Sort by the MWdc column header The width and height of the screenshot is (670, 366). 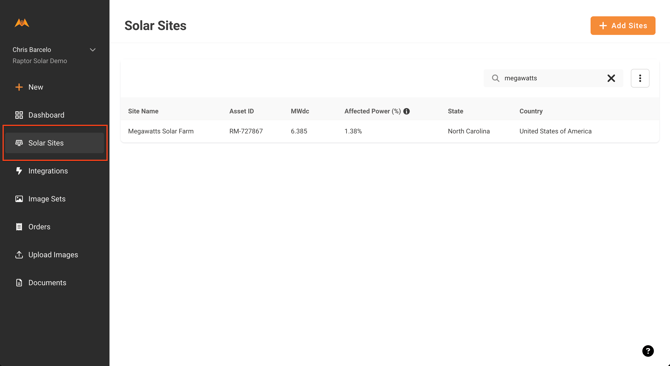pos(300,111)
